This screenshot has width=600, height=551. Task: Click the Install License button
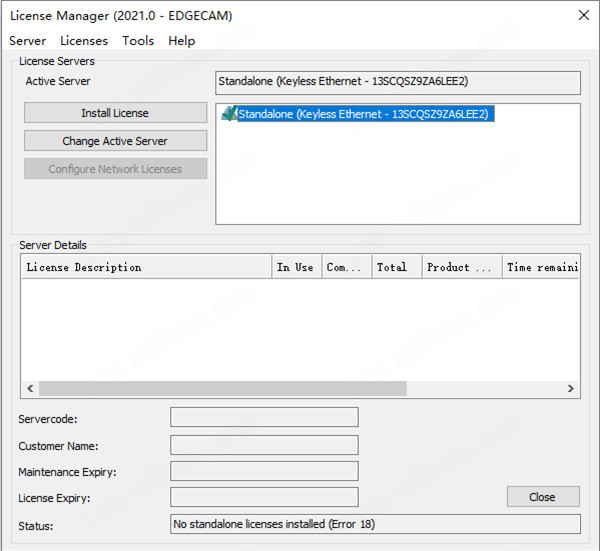click(115, 113)
